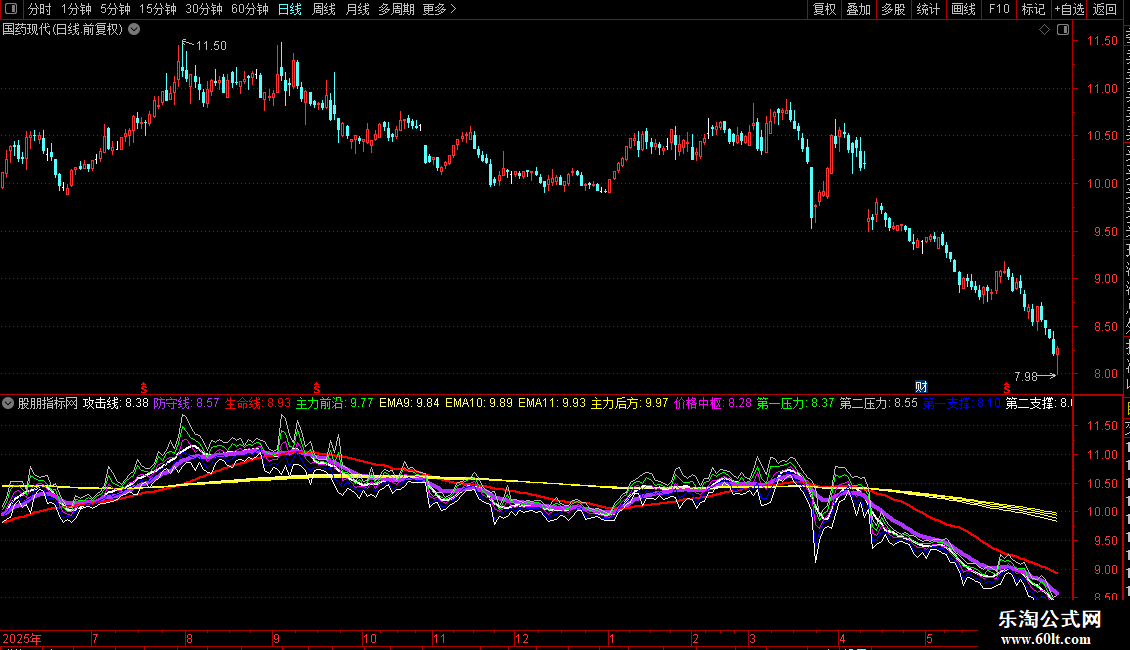Open the 多股 multi-stock view
Viewport: 1130px width, 650px height.
point(893,9)
